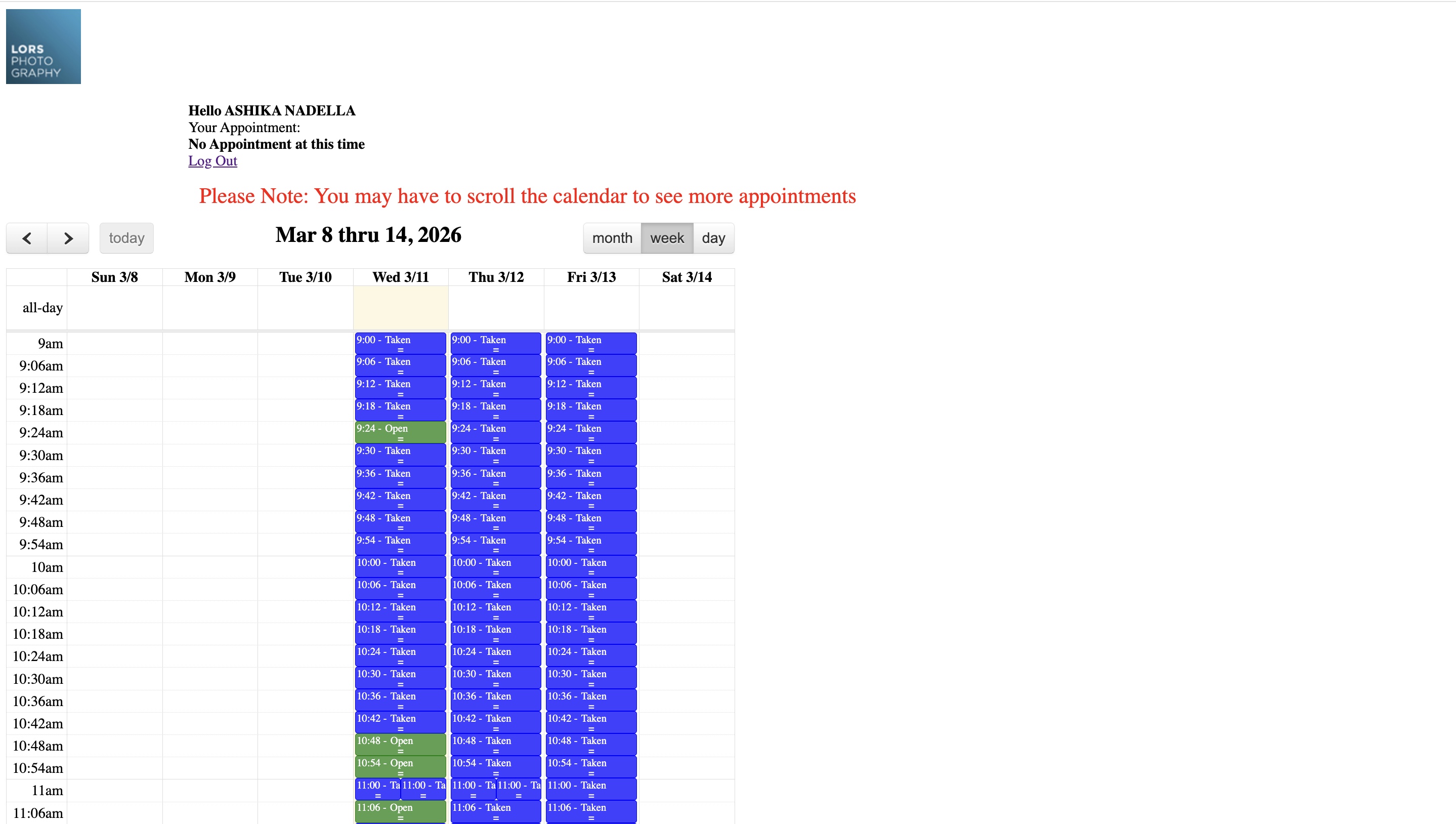The width and height of the screenshot is (1456, 824).
Task: Click the previous week arrow button
Action: pyautogui.click(x=27, y=238)
